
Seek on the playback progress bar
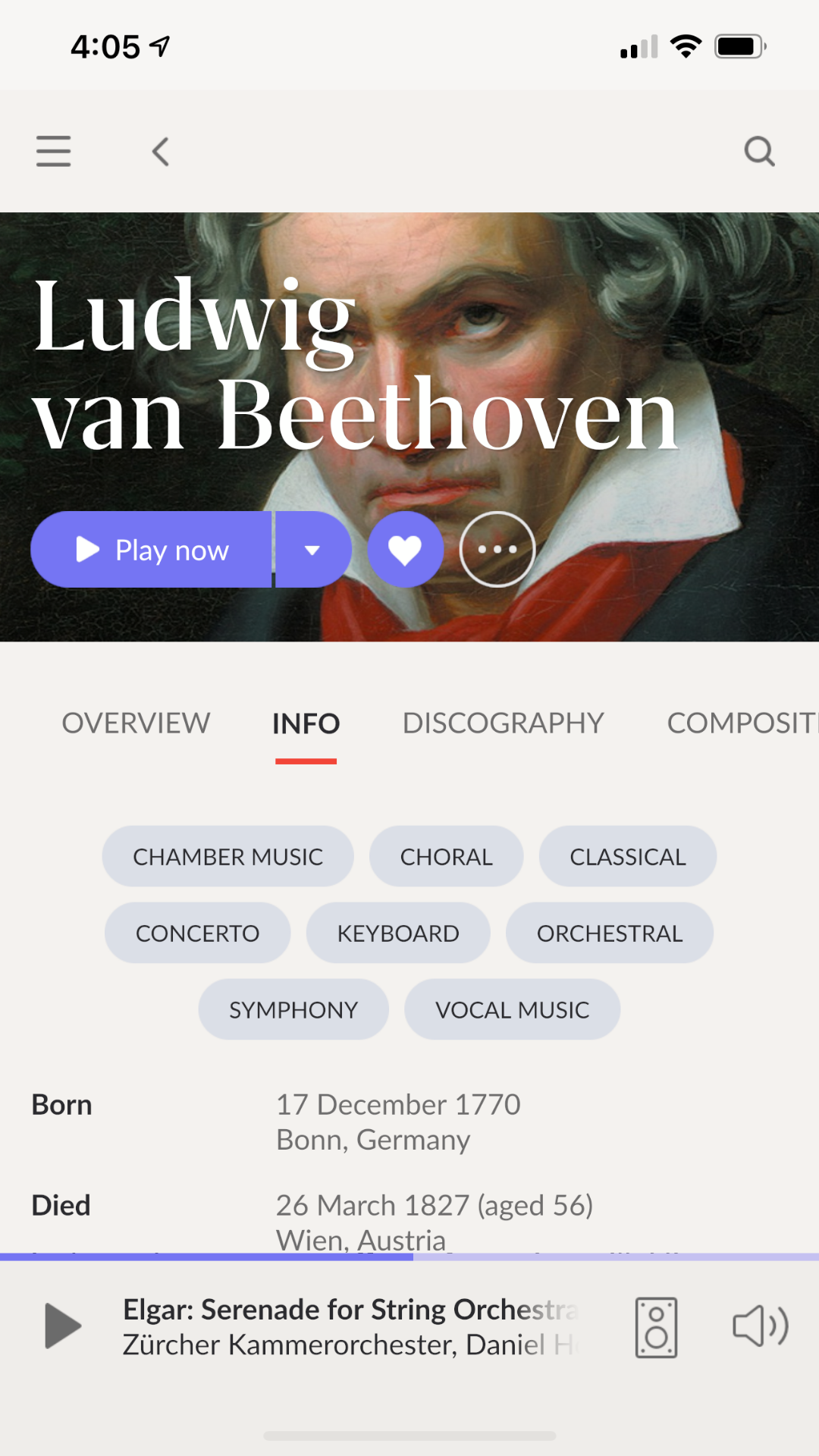click(409, 1257)
